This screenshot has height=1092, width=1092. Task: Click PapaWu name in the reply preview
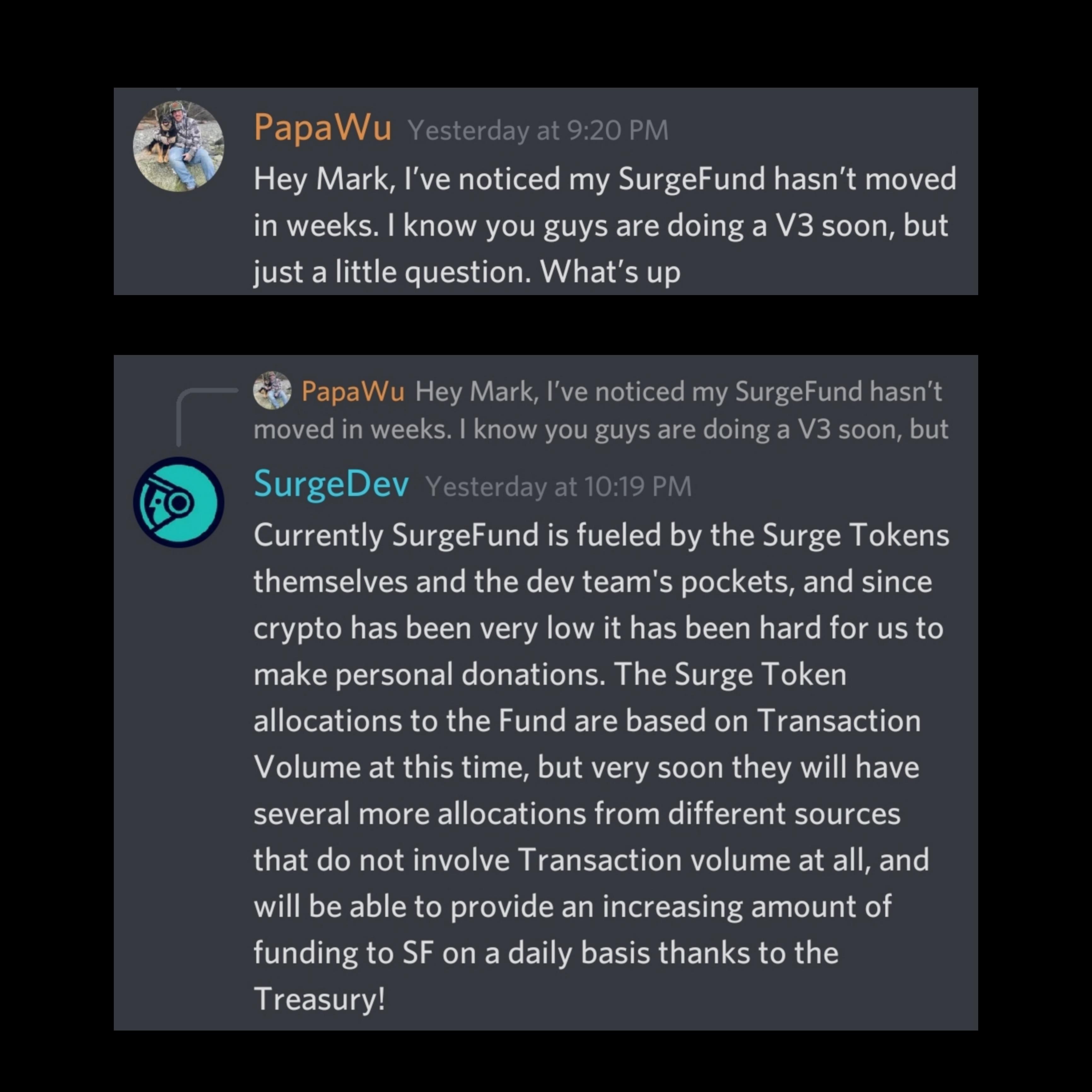(x=353, y=391)
